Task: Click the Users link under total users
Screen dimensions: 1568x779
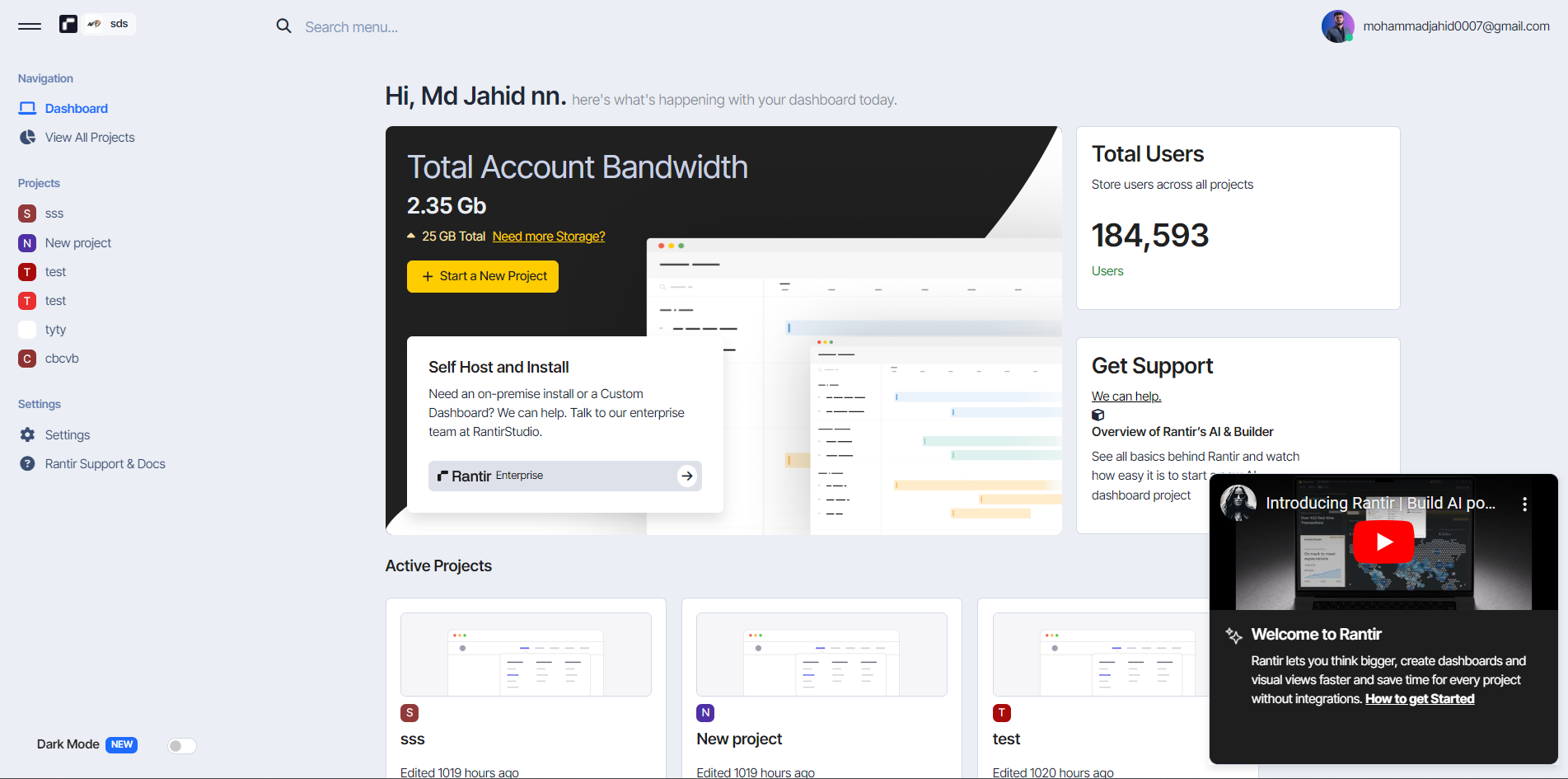Action: (x=1107, y=271)
